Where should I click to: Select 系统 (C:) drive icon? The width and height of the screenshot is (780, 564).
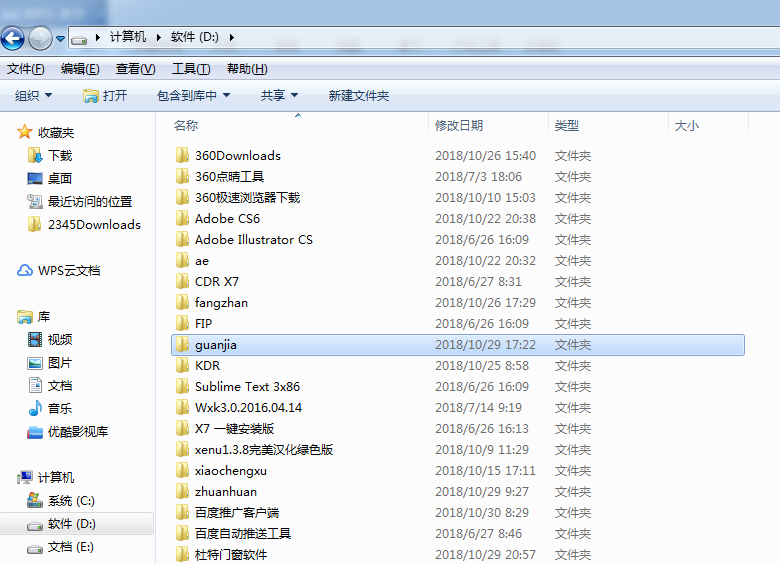click(x=35, y=500)
